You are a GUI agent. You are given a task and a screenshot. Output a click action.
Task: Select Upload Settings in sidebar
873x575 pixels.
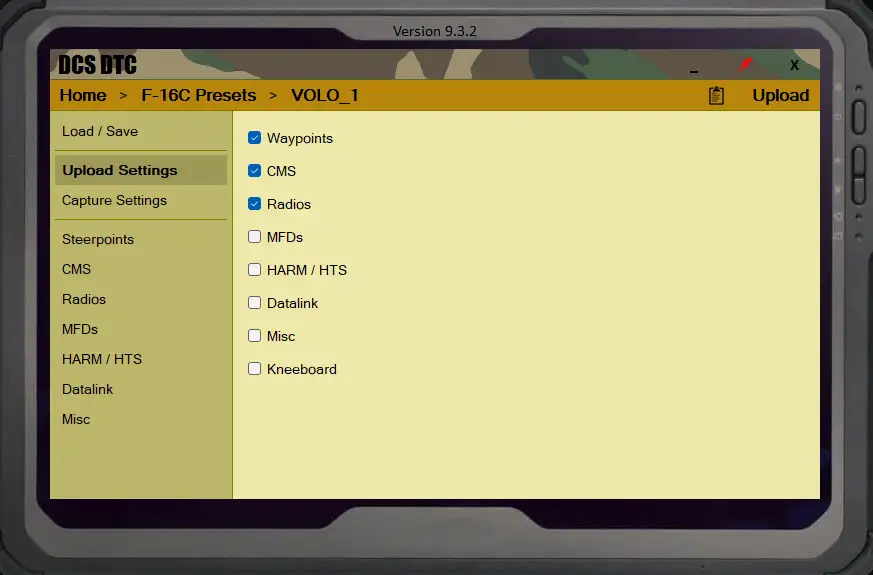coord(141,170)
